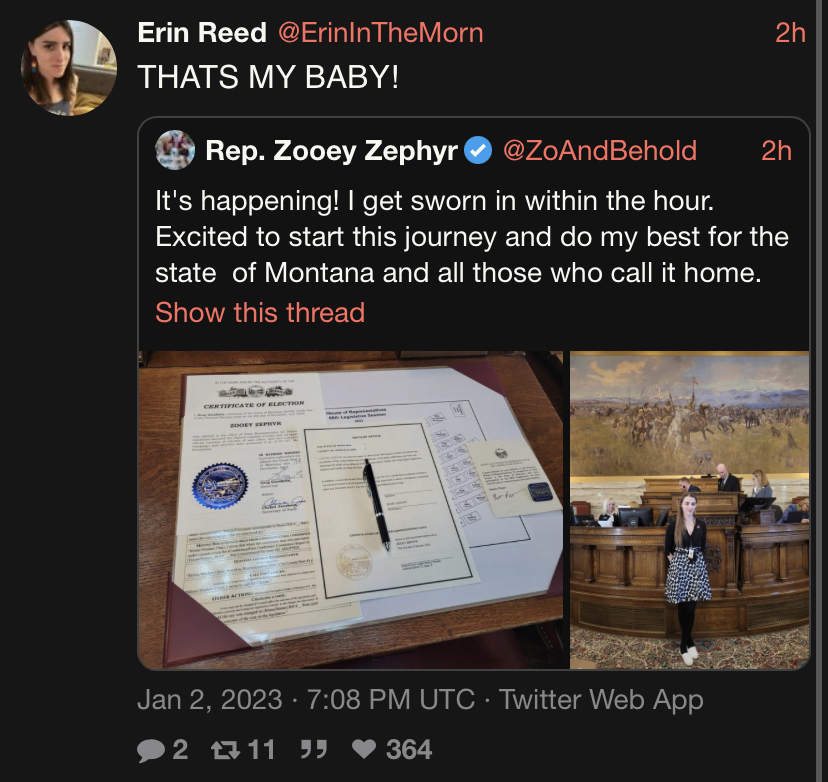Click the Jan 2, 2023 timestamp

coord(210,700)
